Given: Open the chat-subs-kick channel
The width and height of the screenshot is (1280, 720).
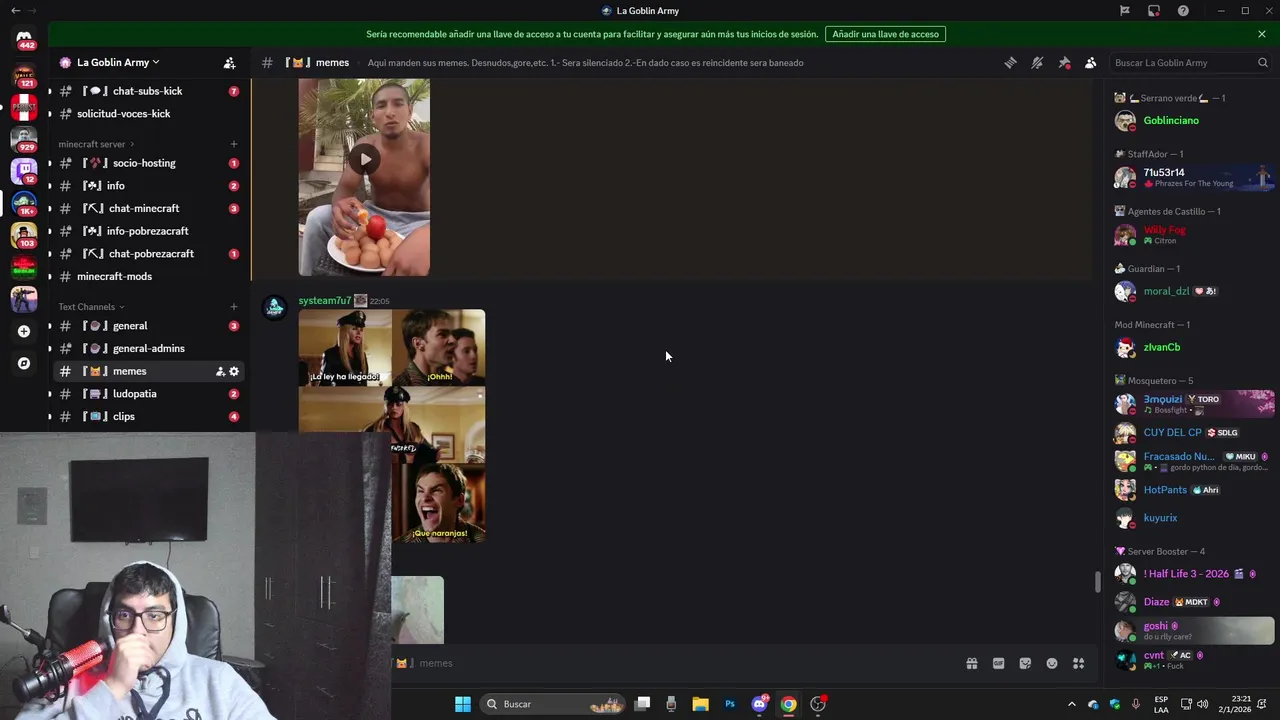Looking at the screenshot, I should [148, 91].
